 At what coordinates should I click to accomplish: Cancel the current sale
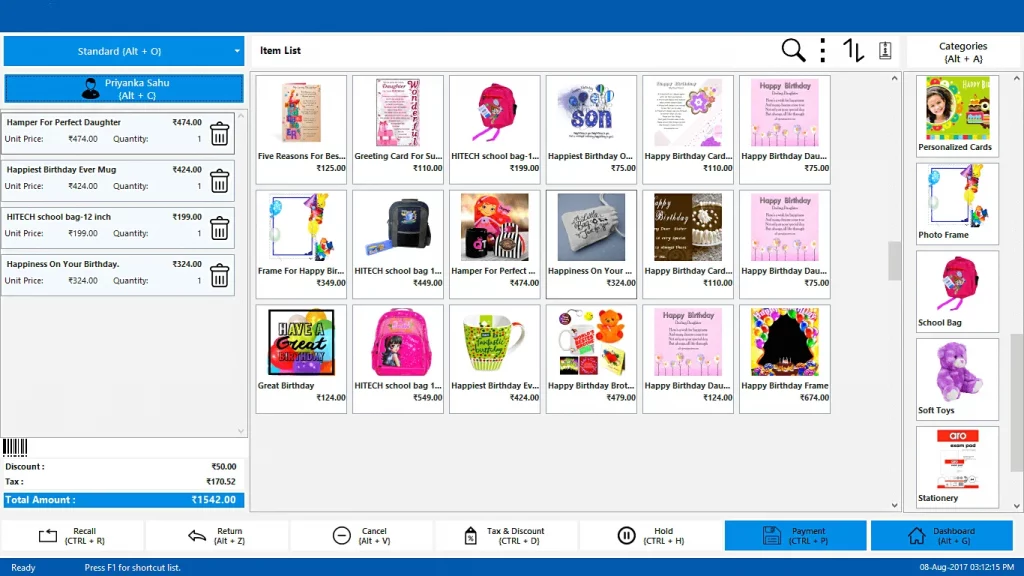(x=361, y=536)
